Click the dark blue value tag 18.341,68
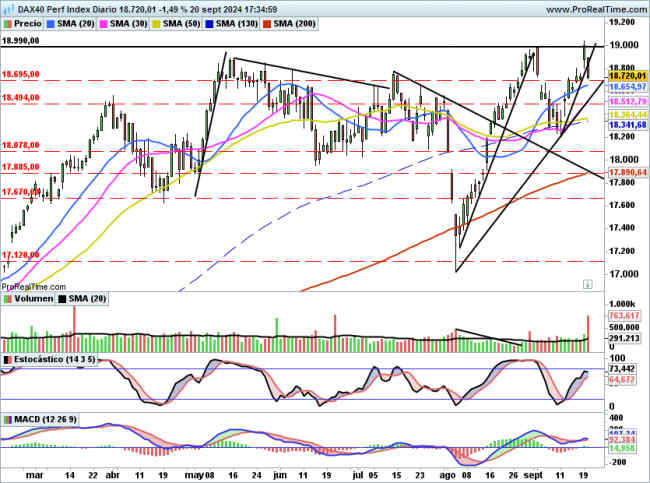The width and height of the screenshot is (650, 483). click(x=628, y=124)
